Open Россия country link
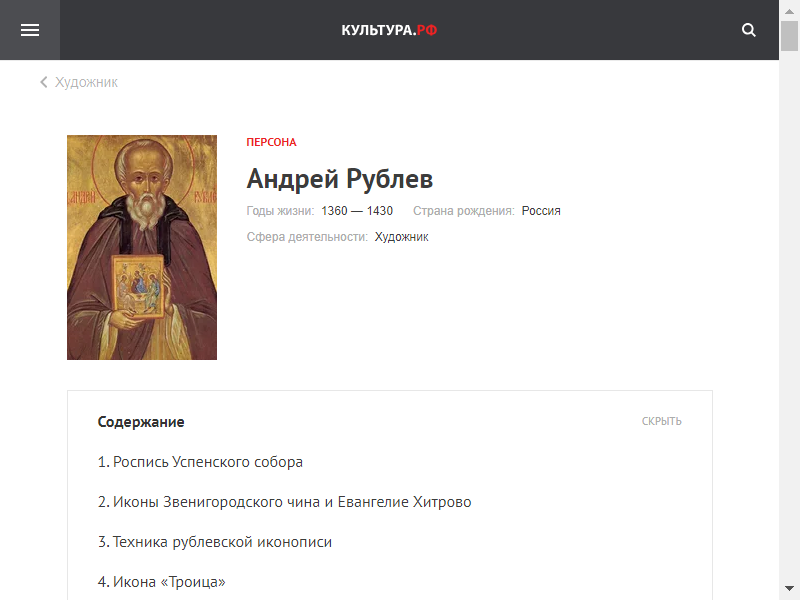Image resolution: width=800 pixels, height=600 pixels. [x=541, y=211]
